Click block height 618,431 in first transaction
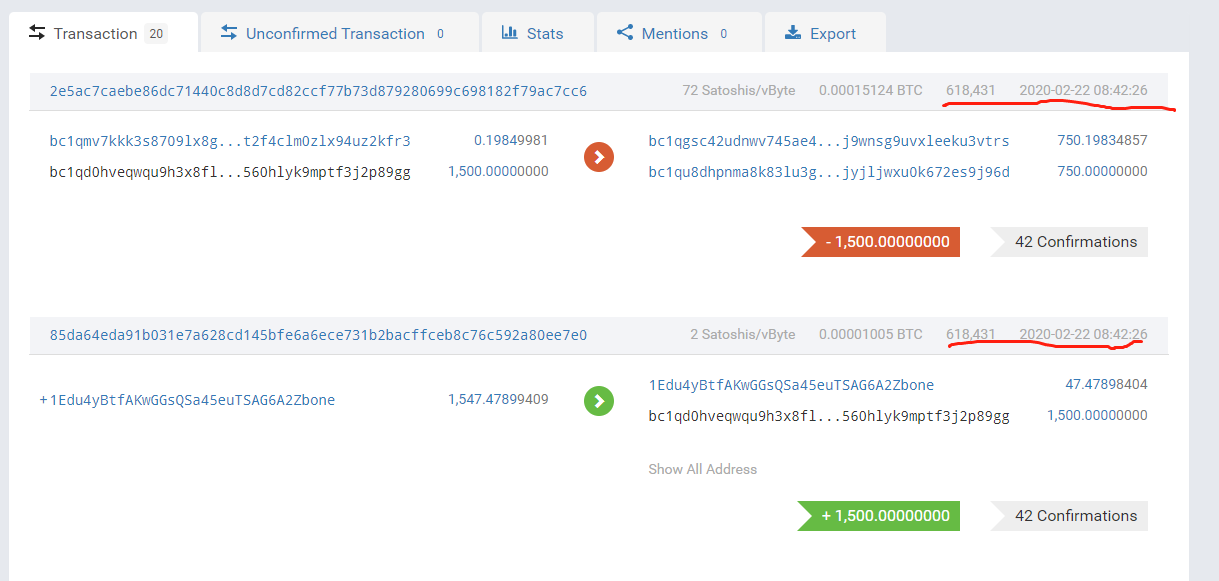Image resolution: width=1219 pixels, height=581 pixels. (x=971, y=91)
